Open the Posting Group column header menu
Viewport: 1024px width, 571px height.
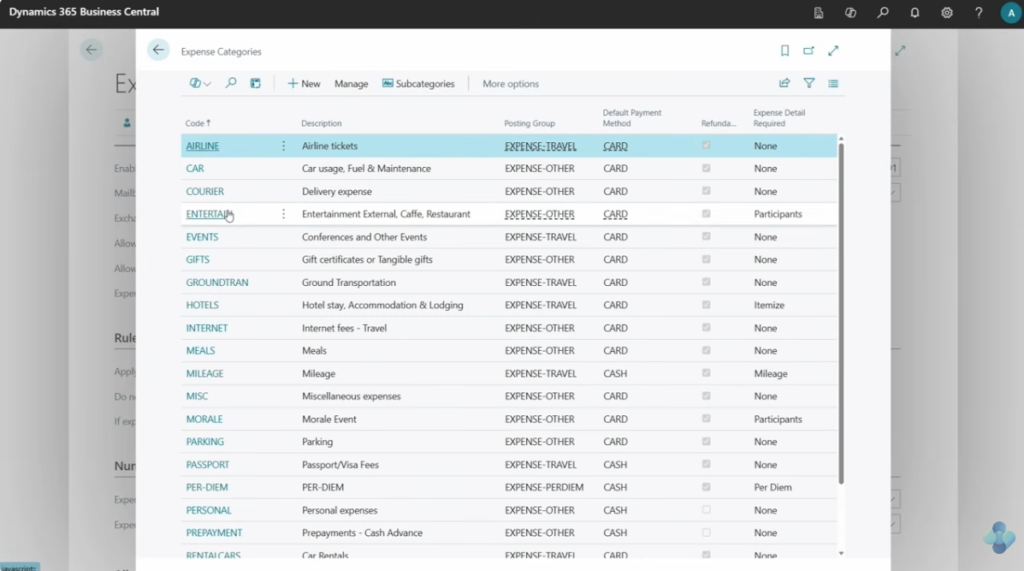point(530,123)
